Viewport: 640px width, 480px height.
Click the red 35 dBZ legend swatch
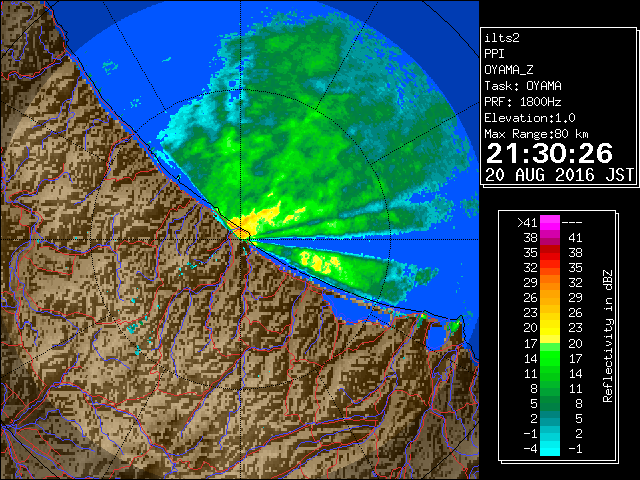click(x=550, y=253)
